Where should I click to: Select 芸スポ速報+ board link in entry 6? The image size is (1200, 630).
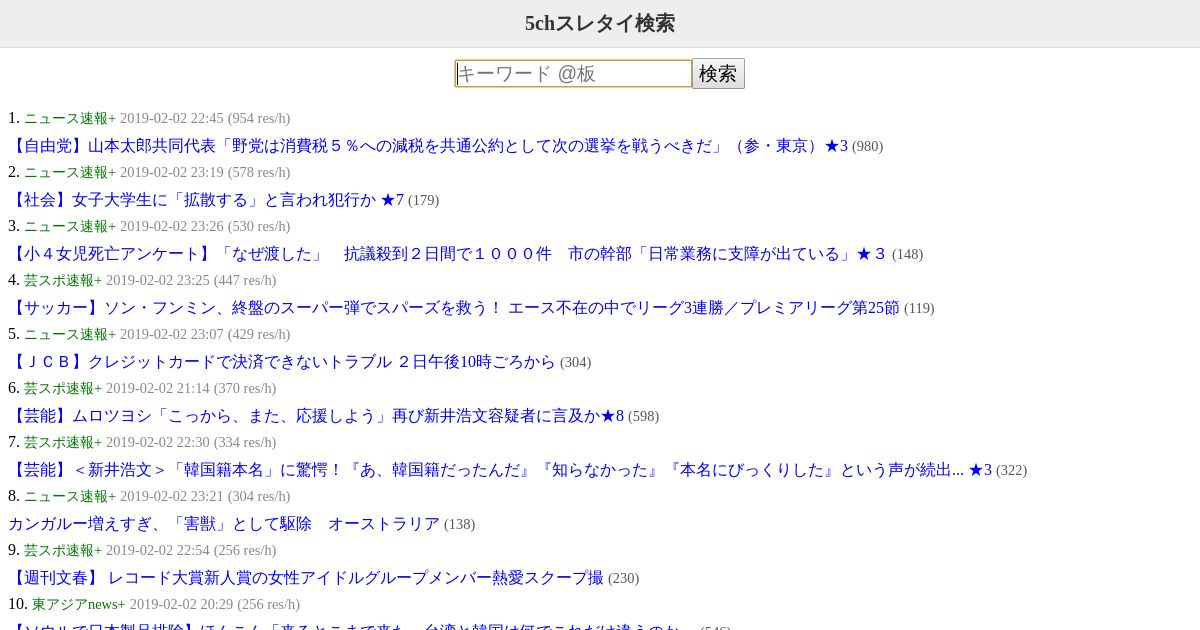(63, 388)
